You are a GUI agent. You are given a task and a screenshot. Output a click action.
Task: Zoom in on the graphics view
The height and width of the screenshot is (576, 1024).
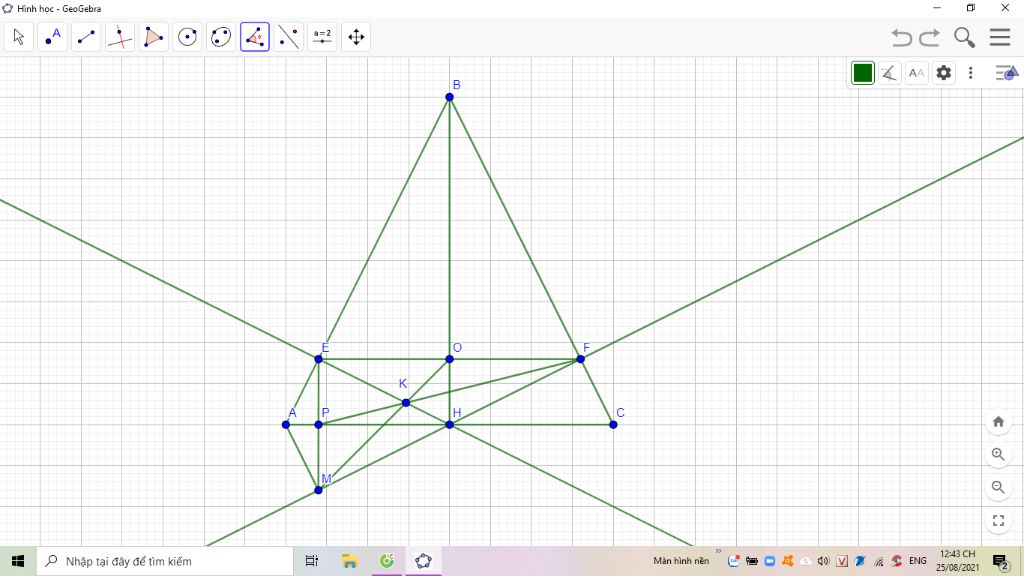[998, 455]
